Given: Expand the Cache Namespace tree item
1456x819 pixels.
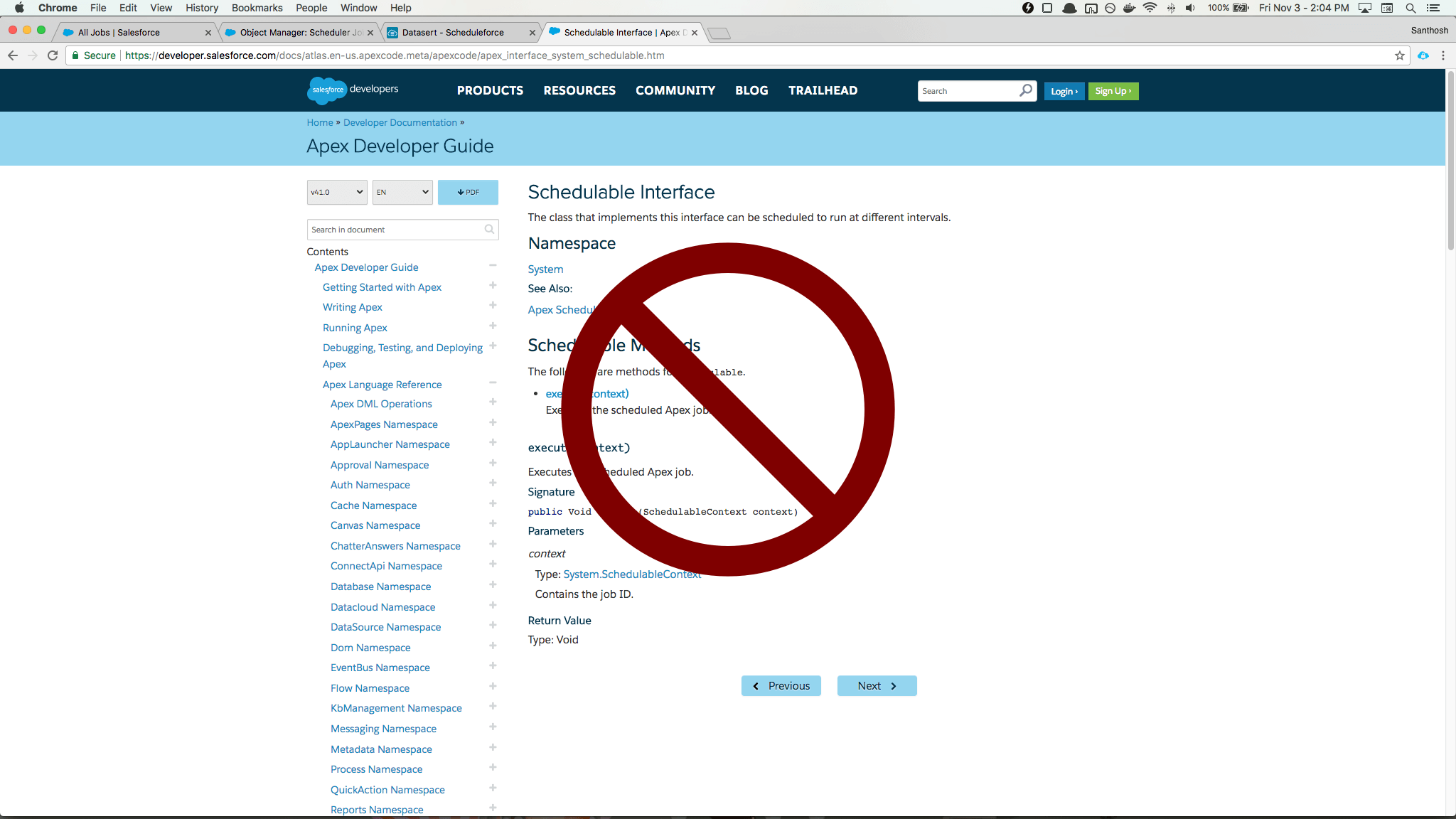Looking at the screenshot, I should (x=493, y=503).
